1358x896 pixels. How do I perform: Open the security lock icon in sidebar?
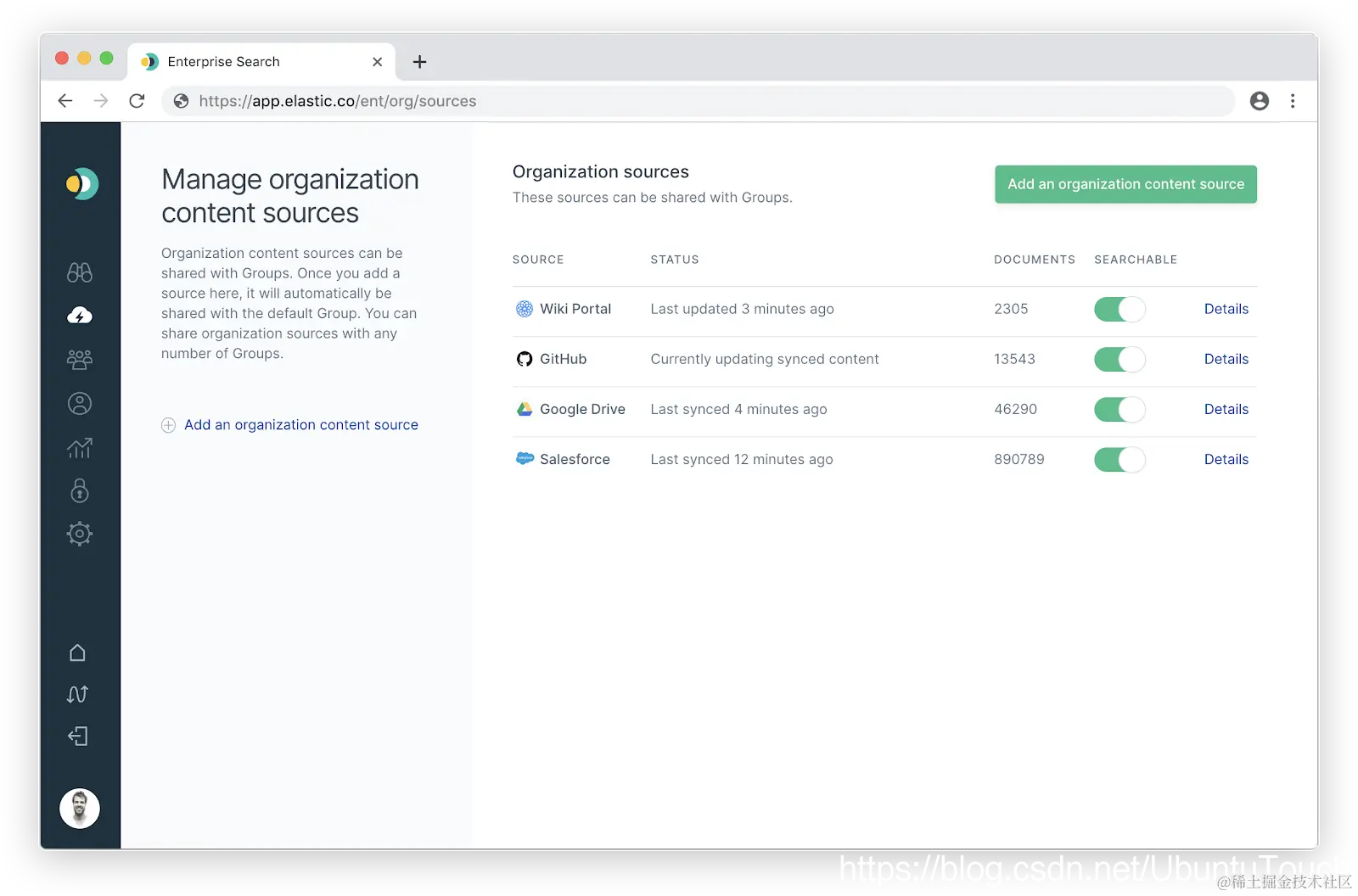tap(80, 490)
